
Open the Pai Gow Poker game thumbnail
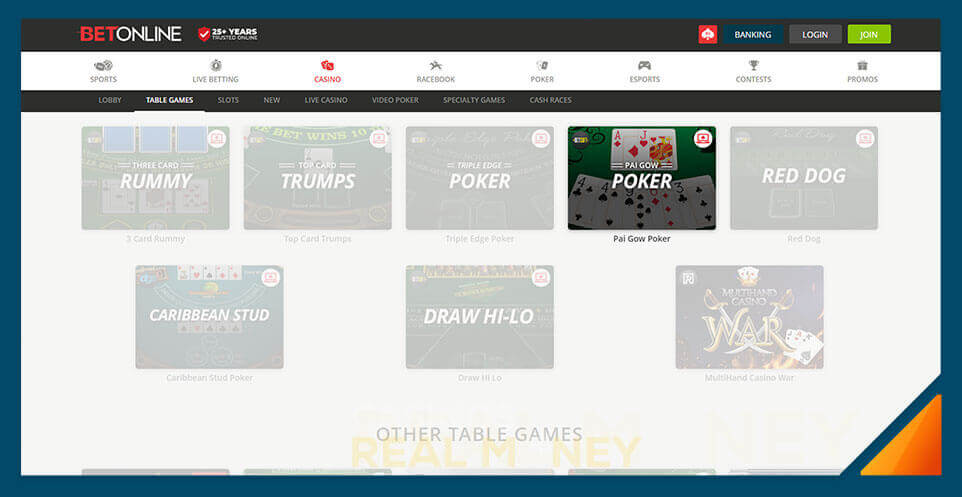coord(642,178)
